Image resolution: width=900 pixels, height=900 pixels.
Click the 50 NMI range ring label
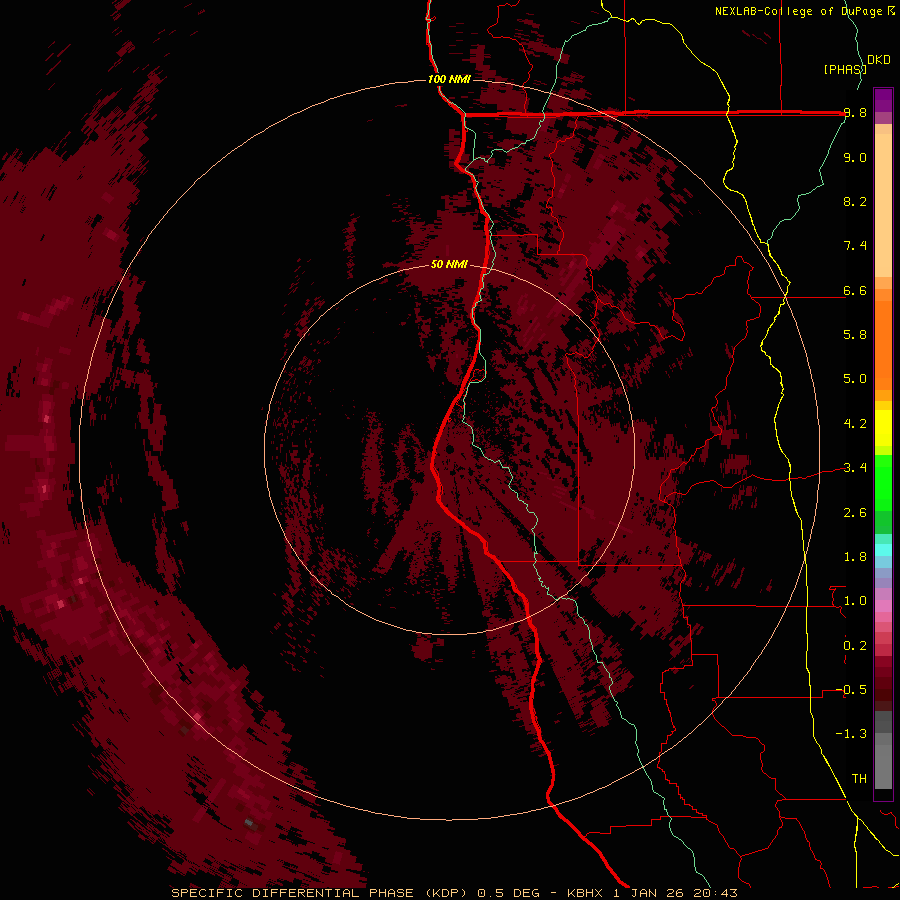tap(449, 264)
